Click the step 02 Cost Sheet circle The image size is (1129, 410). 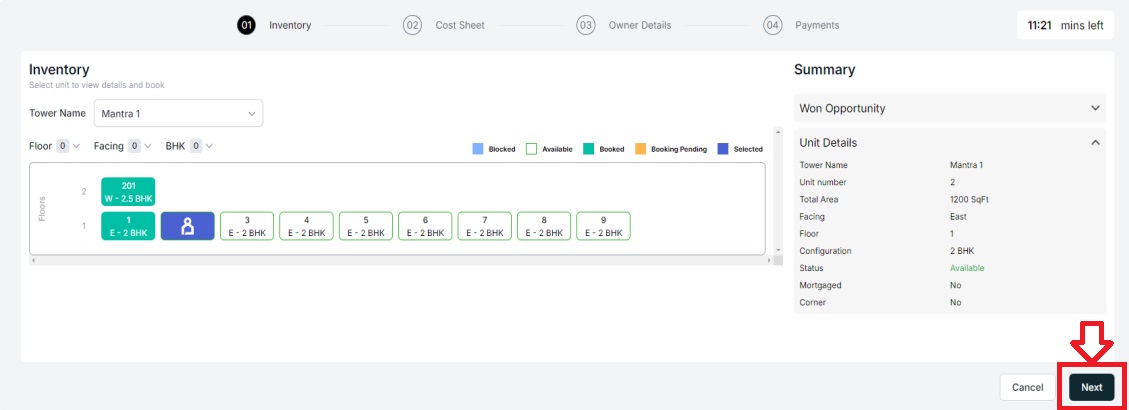[x=412, y=25]
